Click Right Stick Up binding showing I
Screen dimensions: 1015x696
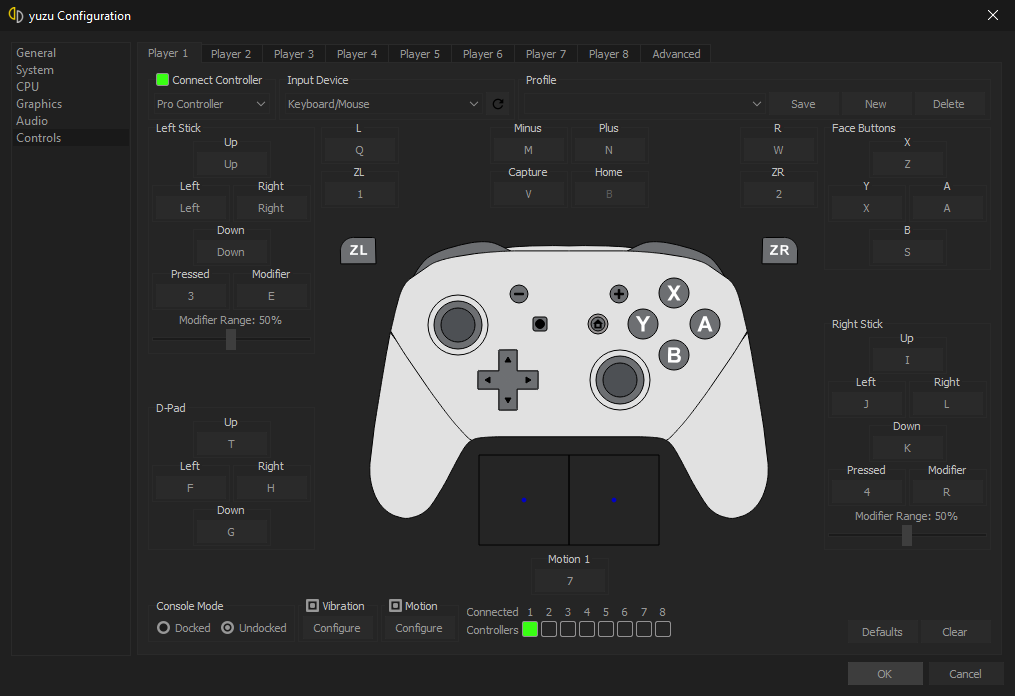(907, 359)
